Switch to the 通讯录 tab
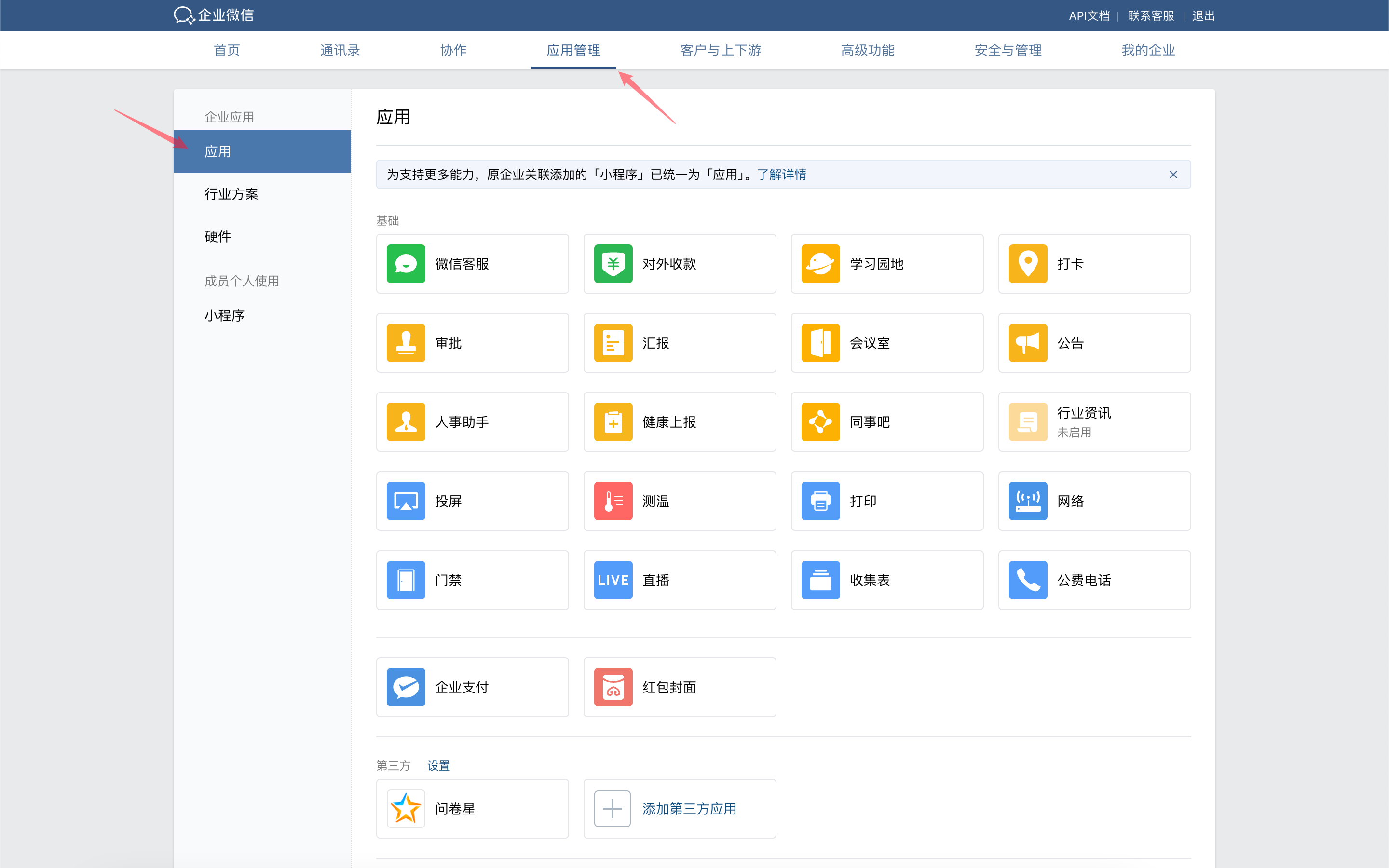This screenshot has width=1389, height=868. tap(340, 51)
